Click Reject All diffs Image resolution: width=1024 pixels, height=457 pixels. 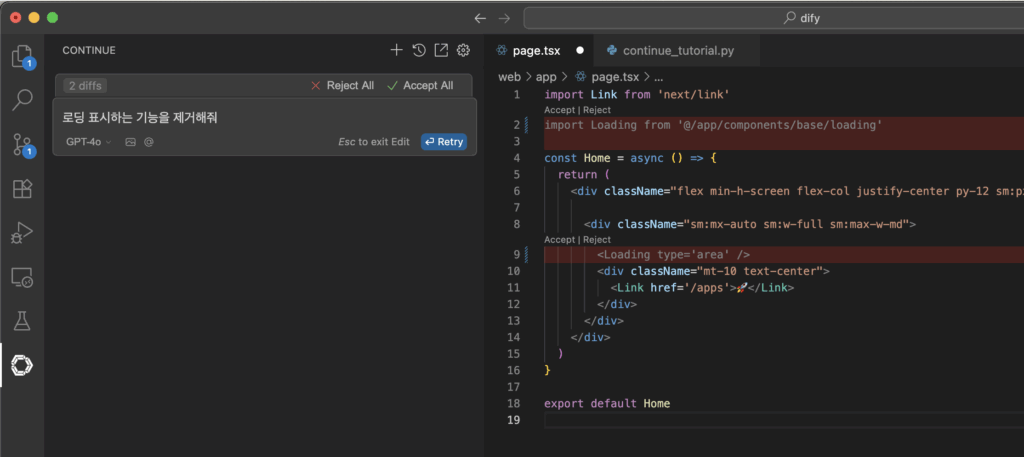pos(342,86)
